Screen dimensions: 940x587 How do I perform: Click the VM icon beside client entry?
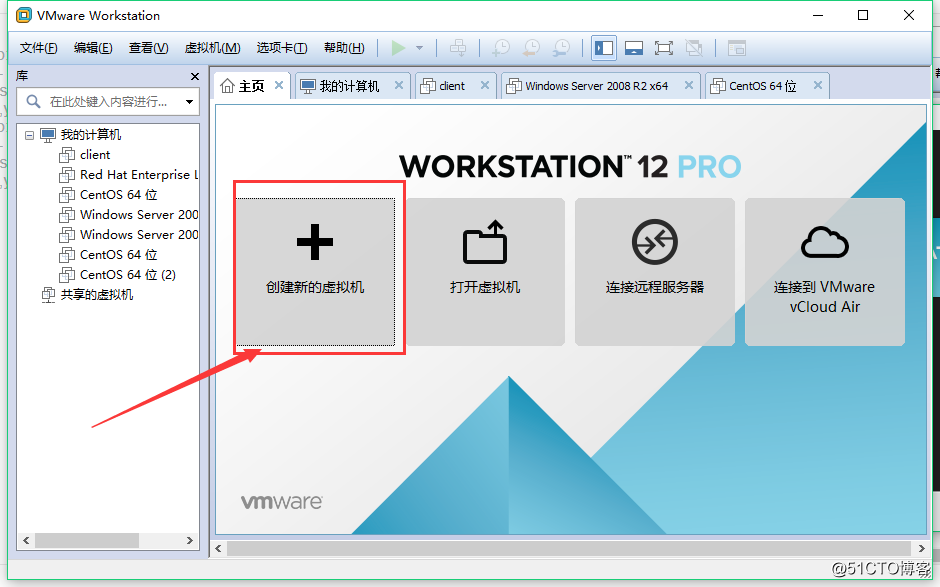(x=67, y=155)
